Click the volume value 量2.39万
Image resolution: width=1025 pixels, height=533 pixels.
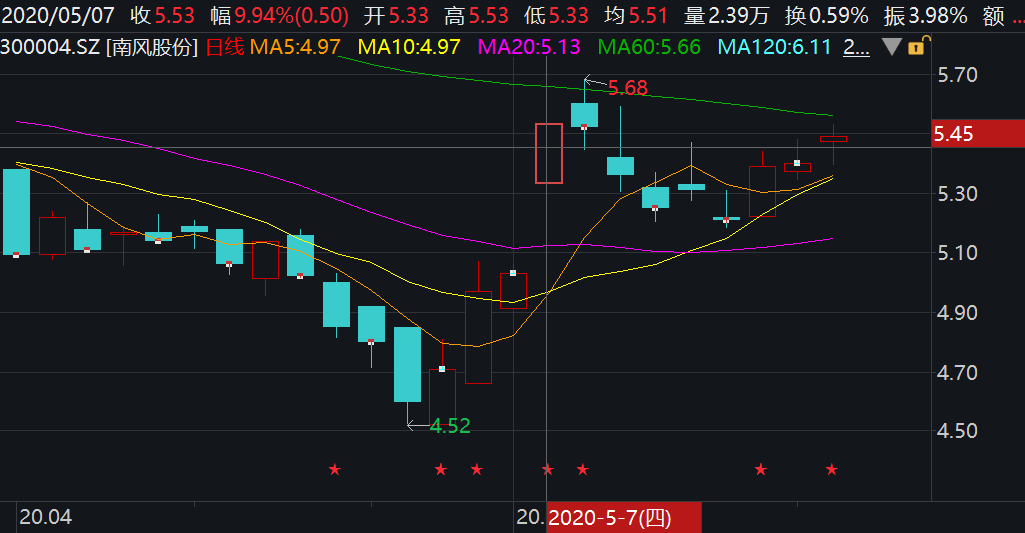click(726, 15)
